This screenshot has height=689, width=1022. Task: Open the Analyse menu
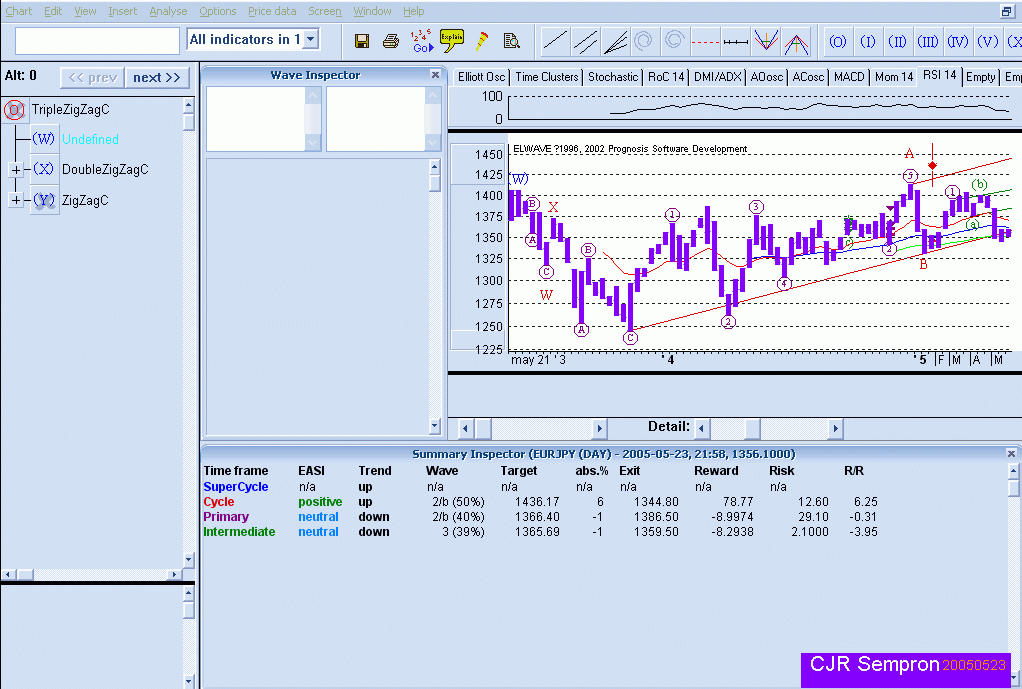point(168,11)
